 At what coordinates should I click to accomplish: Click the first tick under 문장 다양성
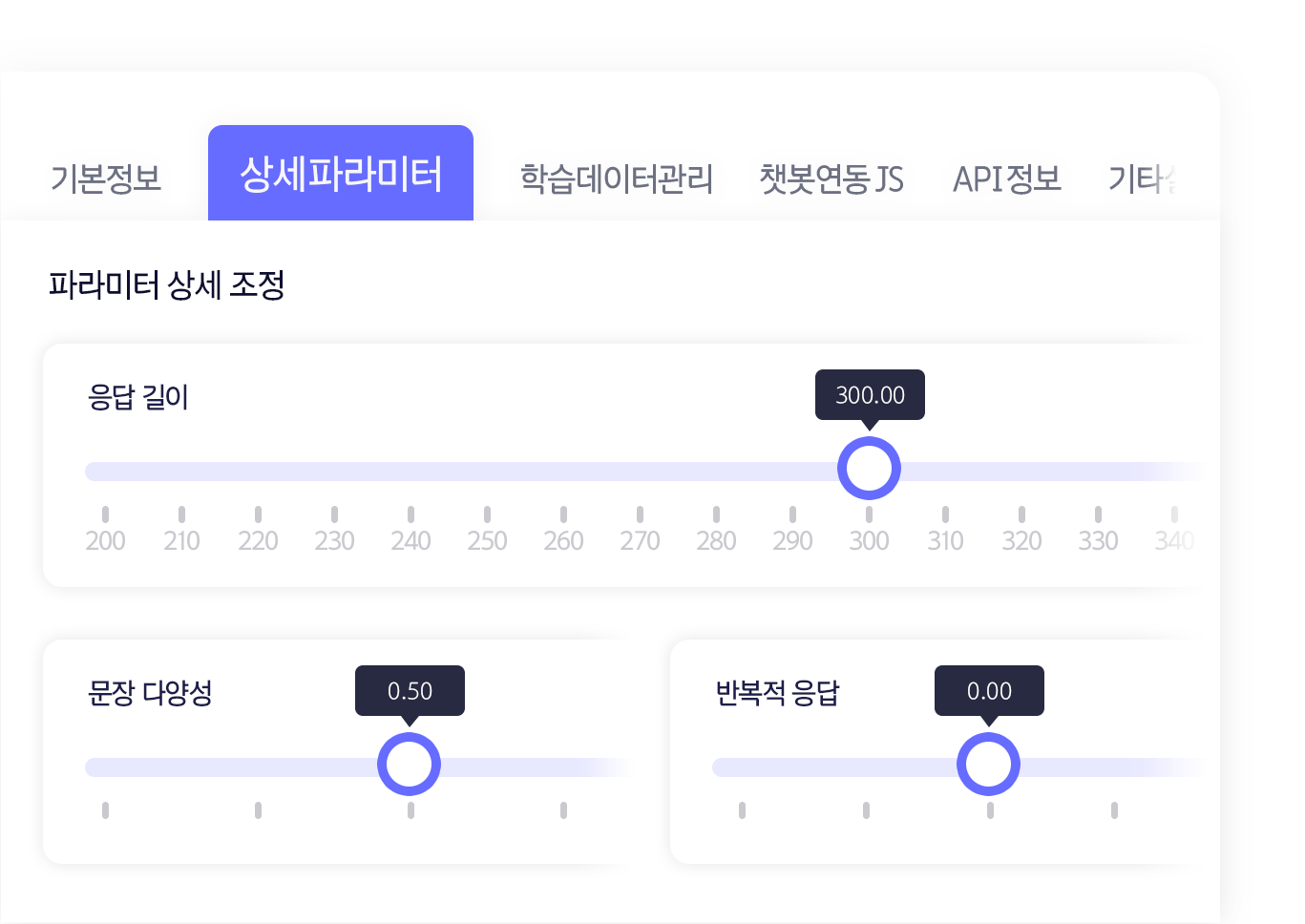point(105,810)
